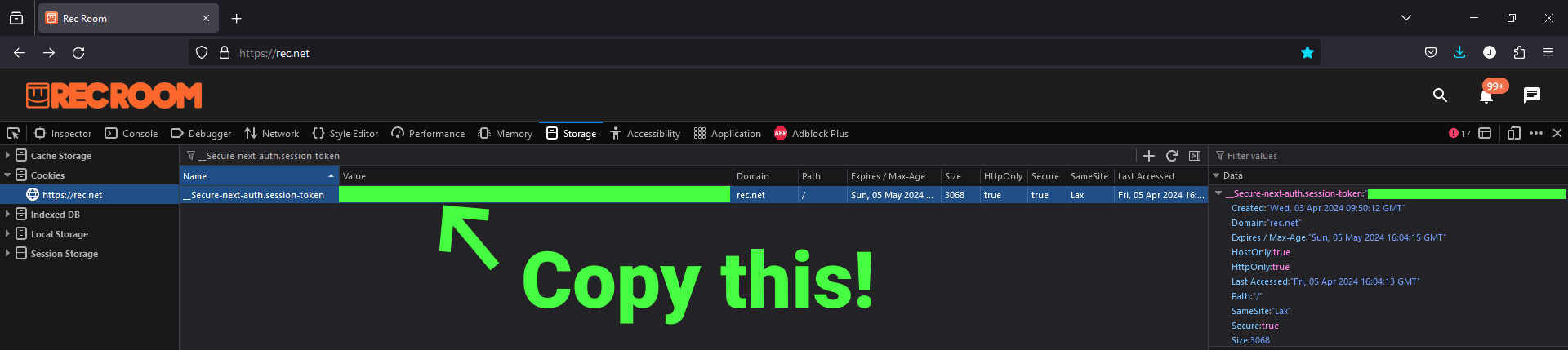The width and height of the screenshot is (1568, 350).
Task: Close the Rec Room tab
Action: tap(205, 18)
